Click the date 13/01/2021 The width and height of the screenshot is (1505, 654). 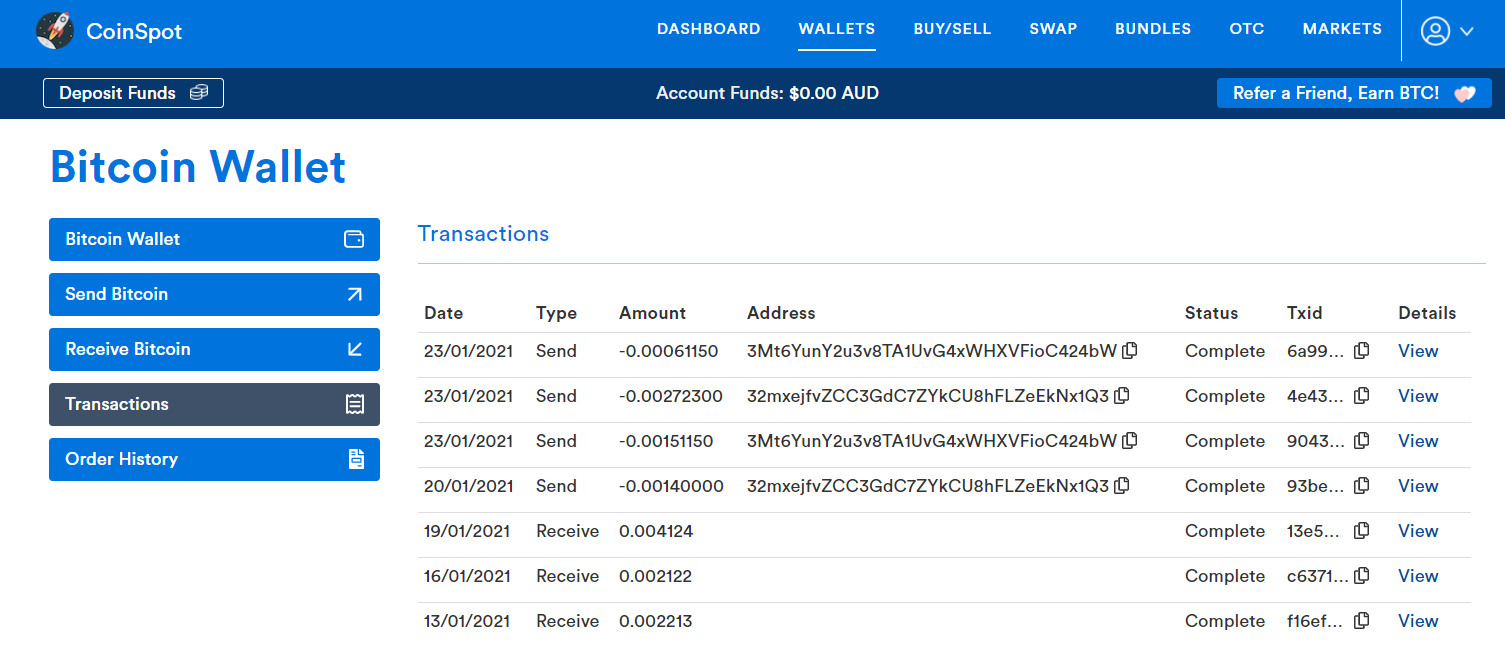467,621
